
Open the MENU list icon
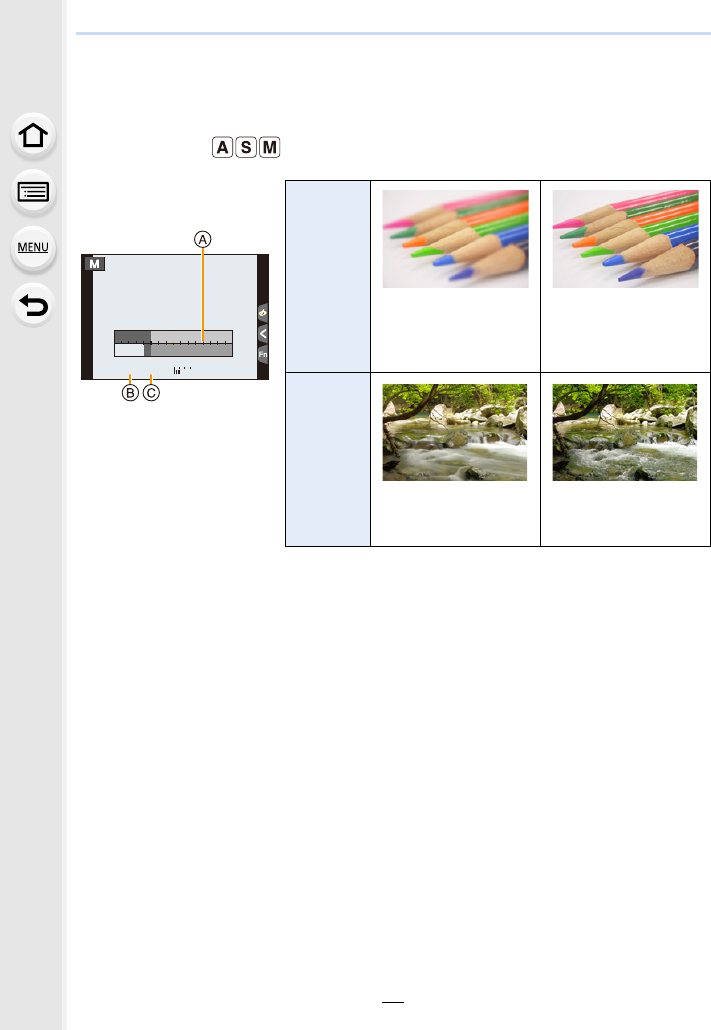[33, 248]
